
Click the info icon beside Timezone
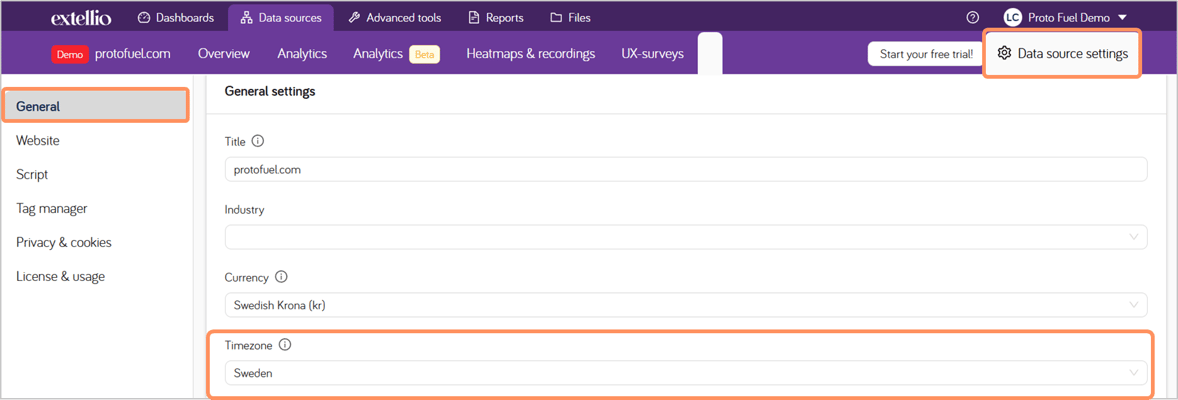coord(285,345)
